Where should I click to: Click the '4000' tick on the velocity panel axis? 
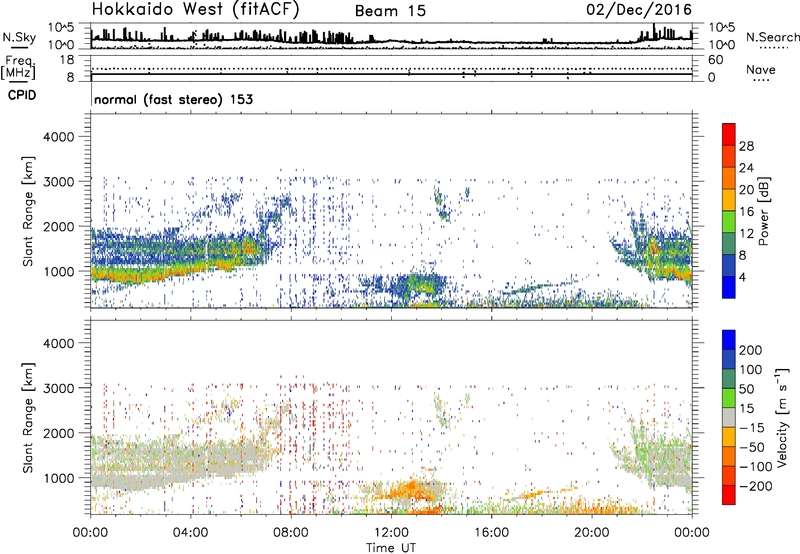[58, 343]
